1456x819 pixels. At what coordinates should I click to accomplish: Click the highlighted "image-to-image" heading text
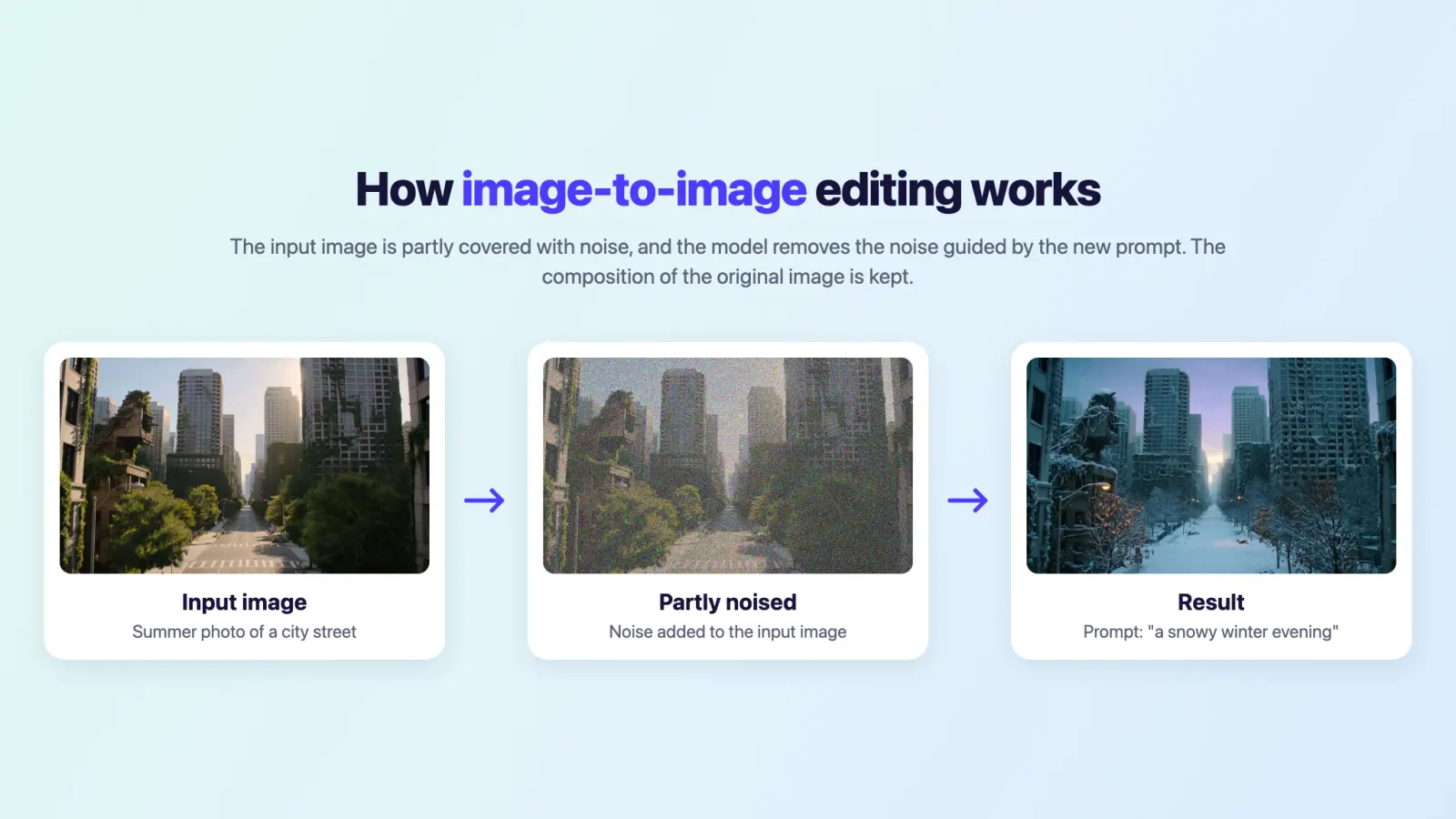(x=633, y=190)
